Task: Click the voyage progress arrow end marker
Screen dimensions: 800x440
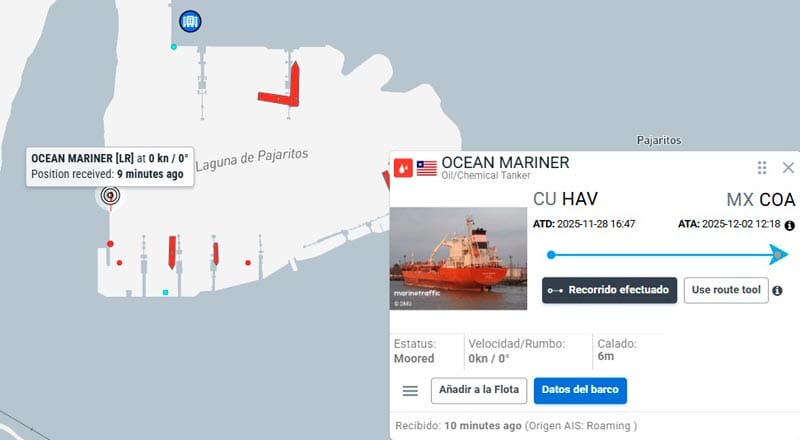Action: pos(779,254)
